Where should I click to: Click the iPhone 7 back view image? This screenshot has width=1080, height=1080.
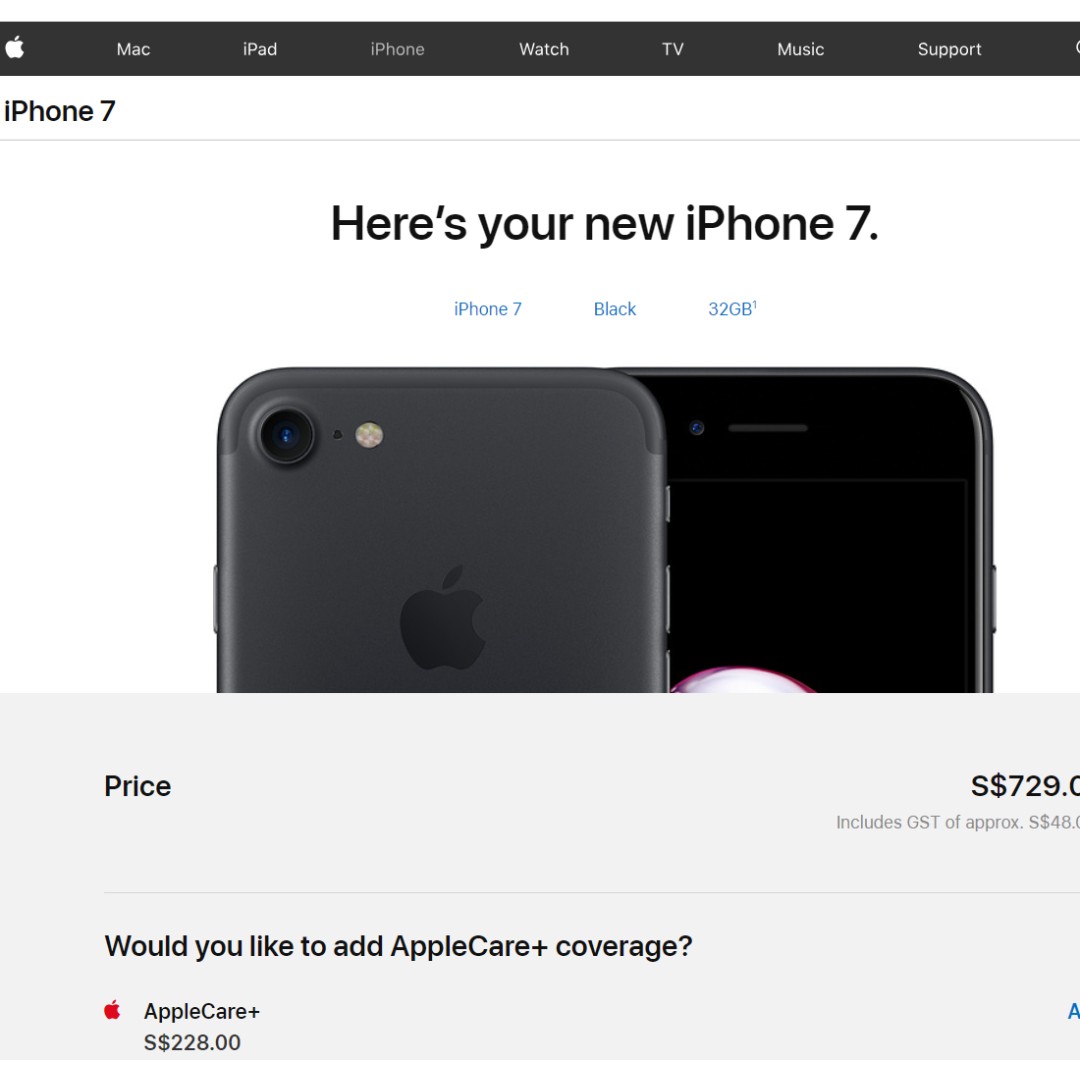[441, 530]
